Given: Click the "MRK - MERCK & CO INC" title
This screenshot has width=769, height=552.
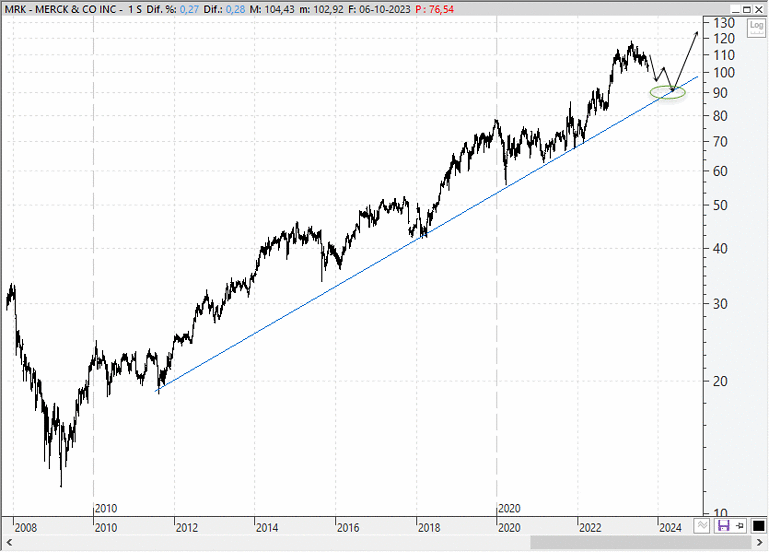Looking at the screenshot, I should pos(61,9).
